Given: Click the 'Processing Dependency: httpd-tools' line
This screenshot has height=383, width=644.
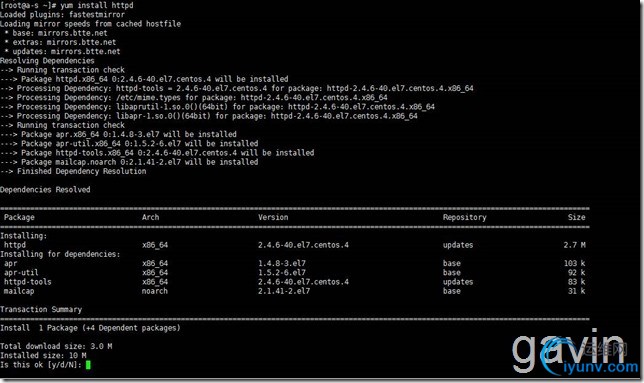Looking at the screenshot, I should point(237,88).
